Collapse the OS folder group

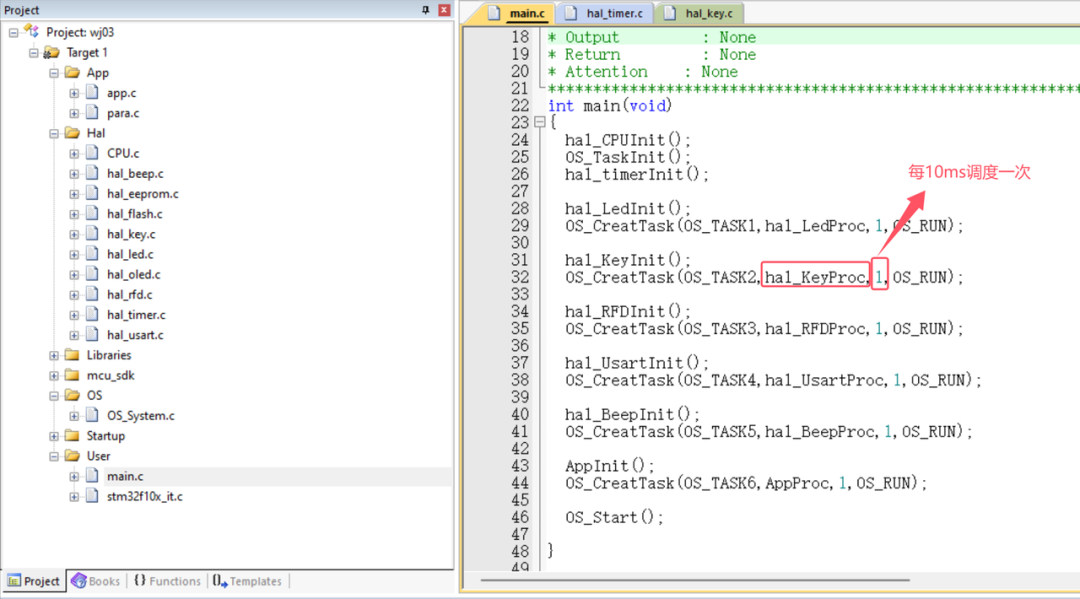[54, 396]
